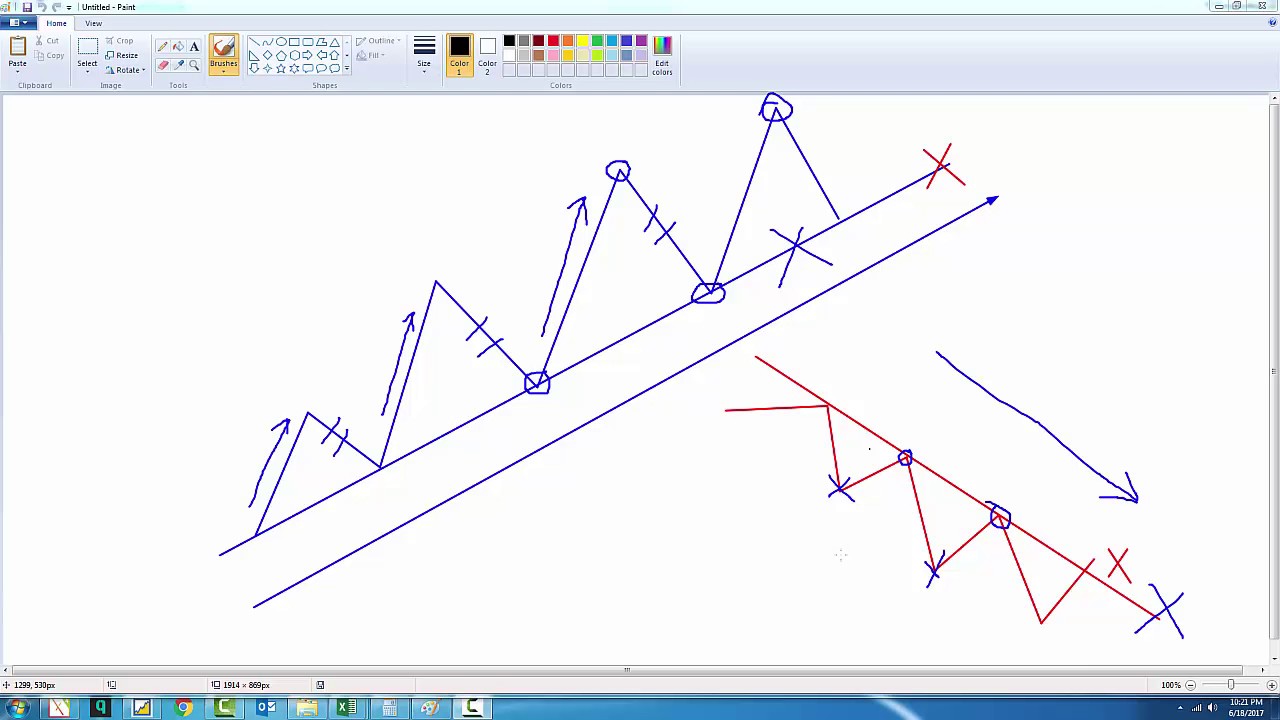The height and width of the screenshot is (720, 1280).
Task: Open the Rotate dropdown
Action: point(125,70)
